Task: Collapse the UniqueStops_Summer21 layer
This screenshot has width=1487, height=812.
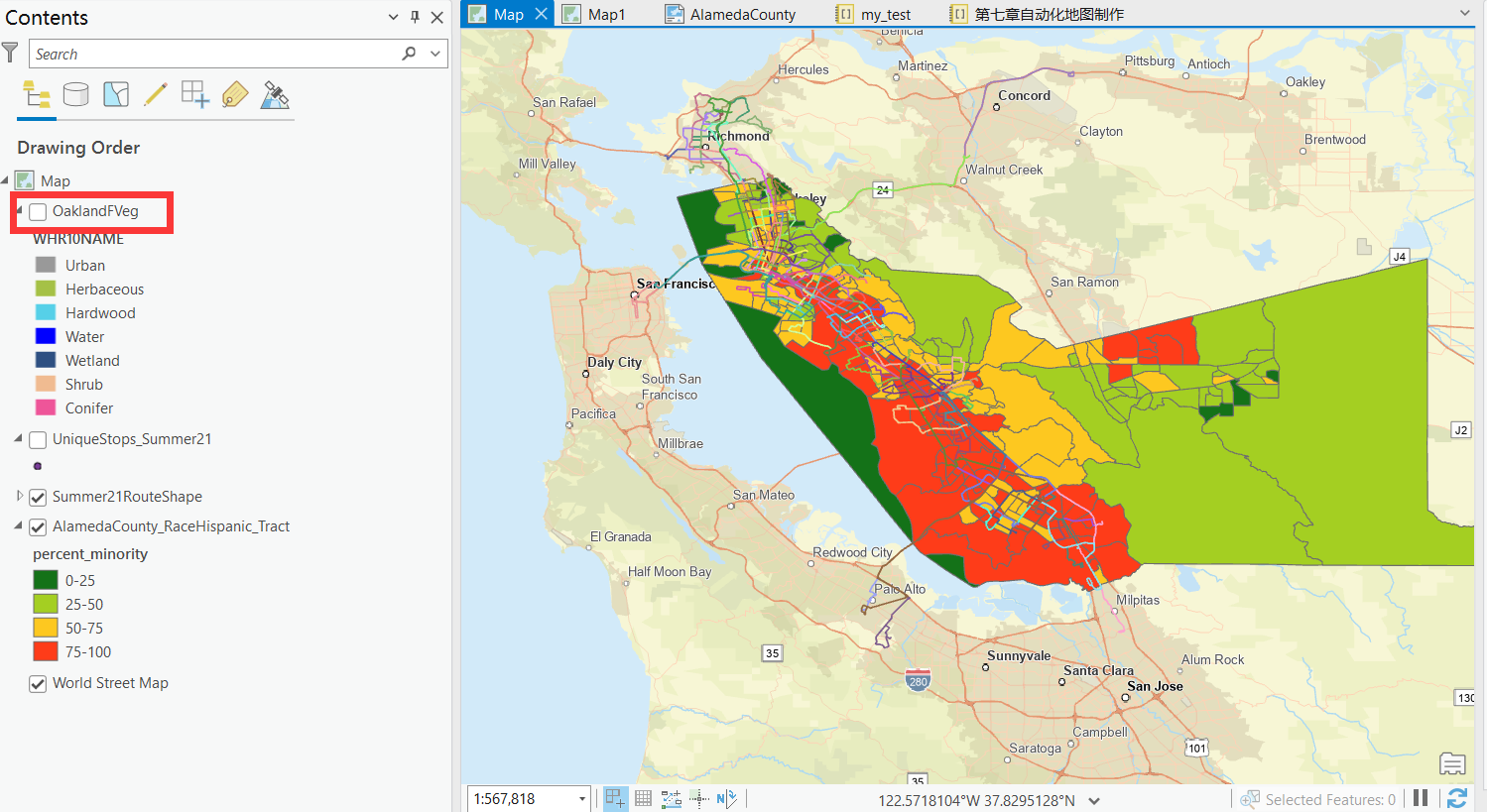Action: click(19, 438)
